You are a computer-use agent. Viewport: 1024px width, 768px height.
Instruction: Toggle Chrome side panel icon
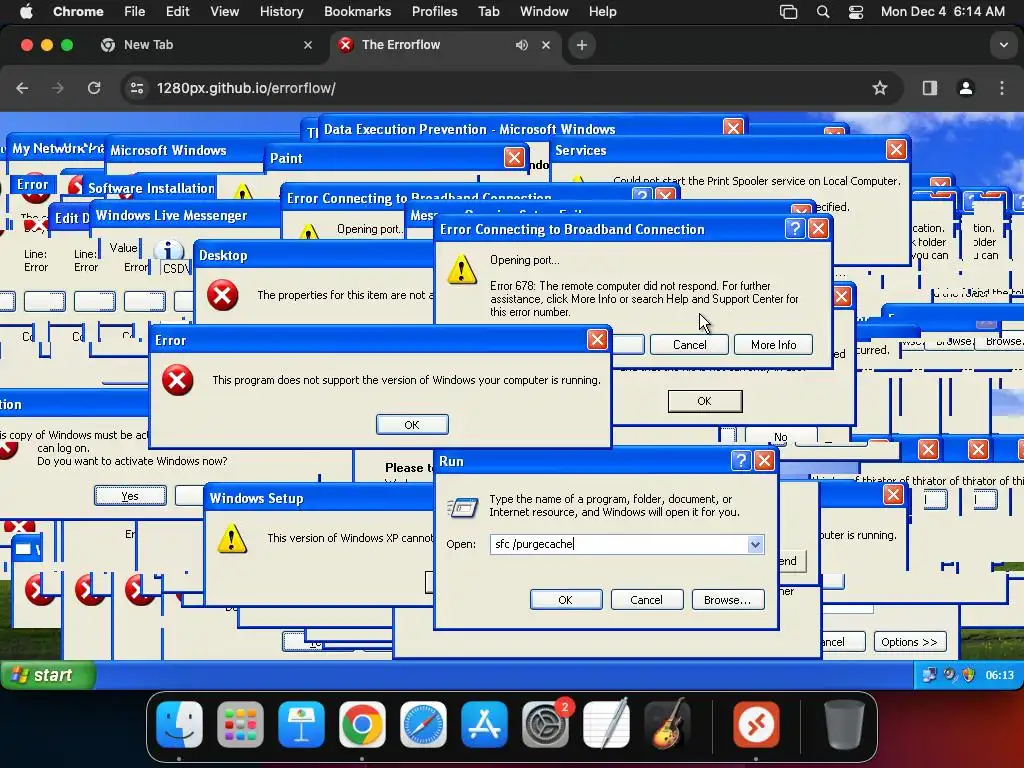click(x=929, y=88)
